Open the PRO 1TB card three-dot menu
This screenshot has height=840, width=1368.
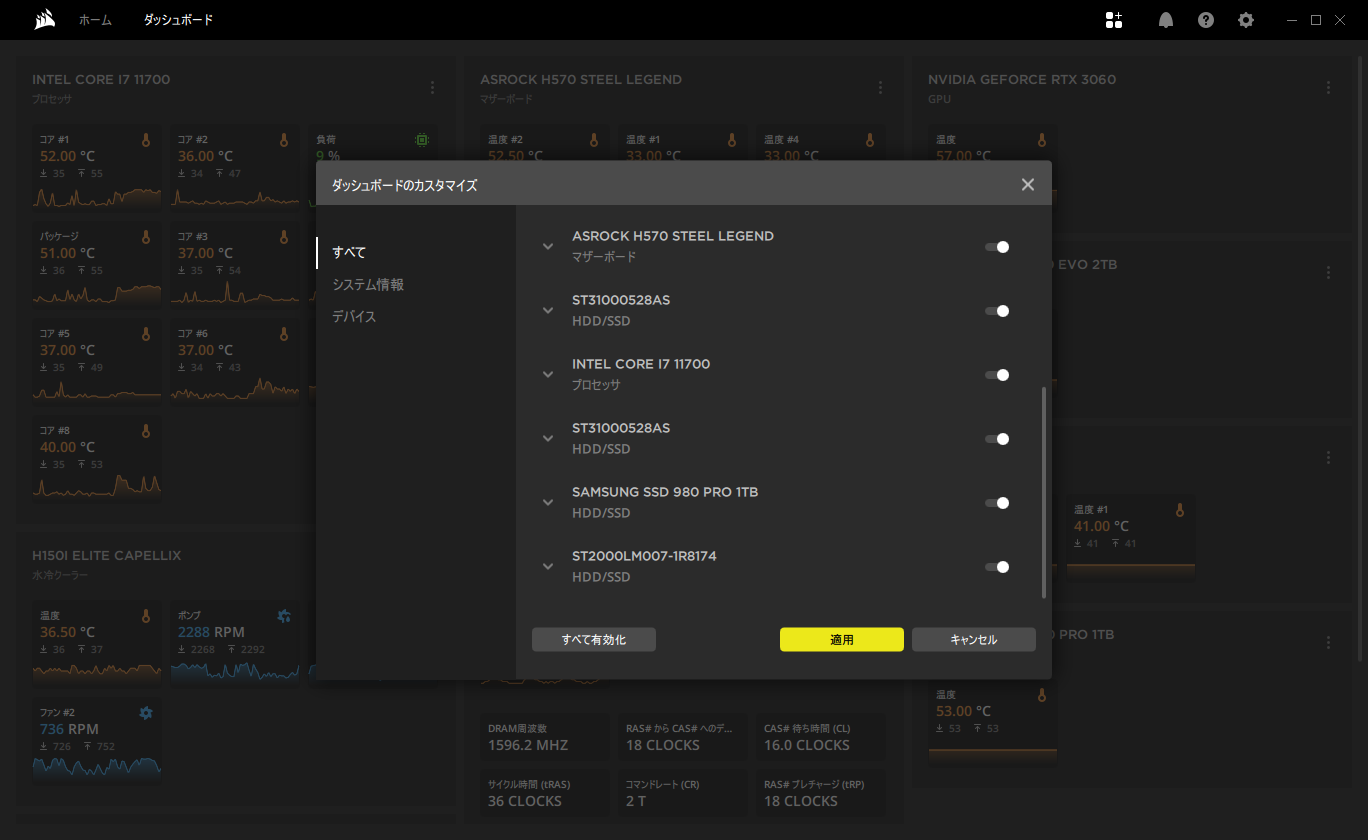(1328, 642)
